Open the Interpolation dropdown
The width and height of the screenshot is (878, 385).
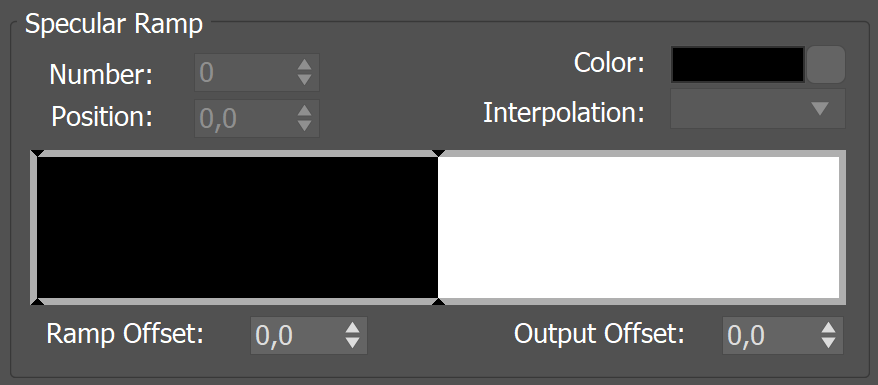[758, 109]
